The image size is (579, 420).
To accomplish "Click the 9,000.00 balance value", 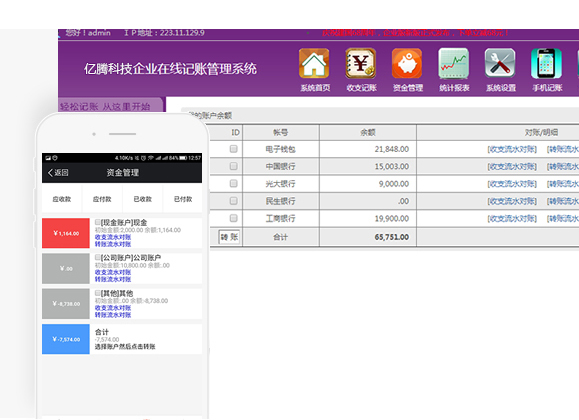I will pos(394,184).
